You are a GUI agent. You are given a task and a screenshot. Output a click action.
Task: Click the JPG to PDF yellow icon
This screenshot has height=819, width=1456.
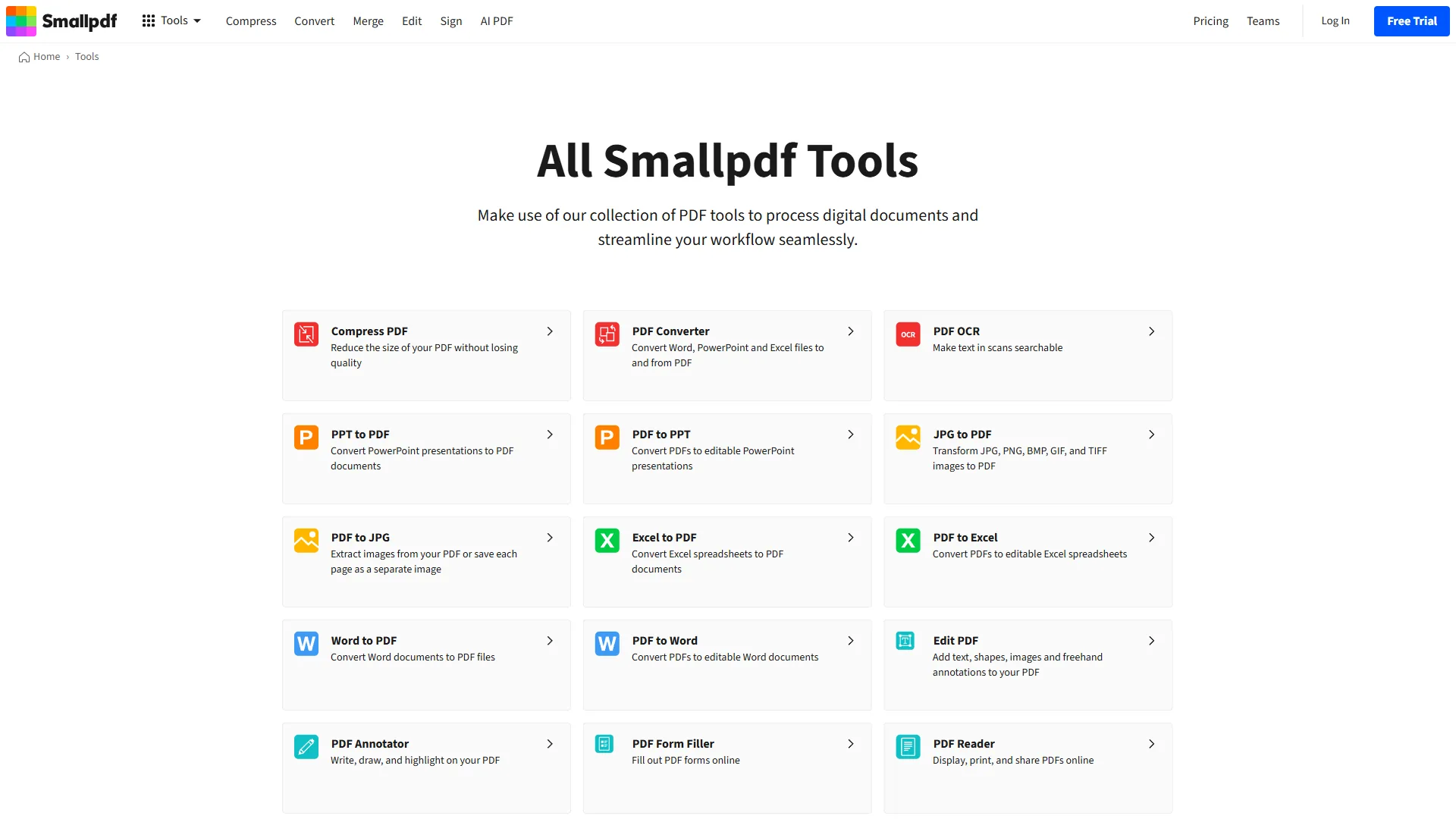pyautogui.click(x=908, y=438)
